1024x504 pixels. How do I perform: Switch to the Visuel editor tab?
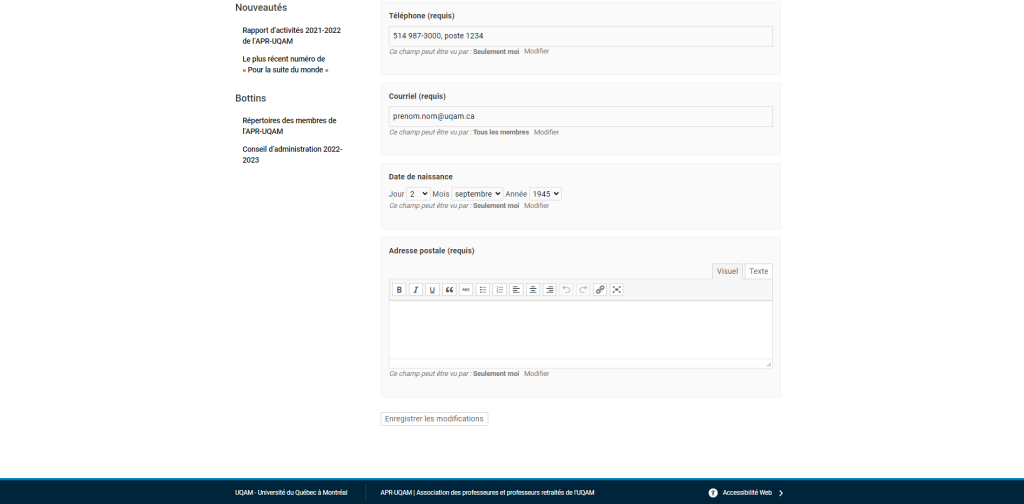727,271
